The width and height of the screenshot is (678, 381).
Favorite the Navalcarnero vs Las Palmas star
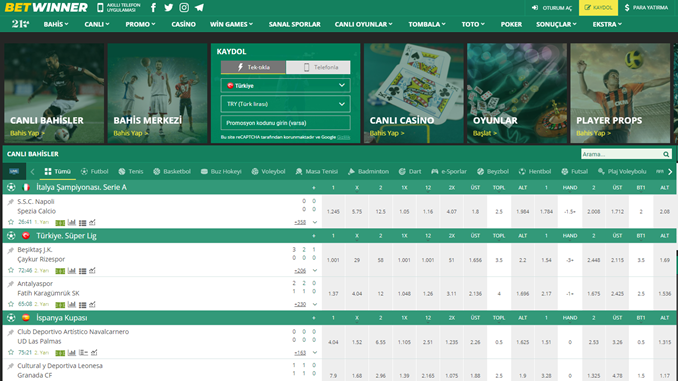pyautogui.click(x=11, y=352)
